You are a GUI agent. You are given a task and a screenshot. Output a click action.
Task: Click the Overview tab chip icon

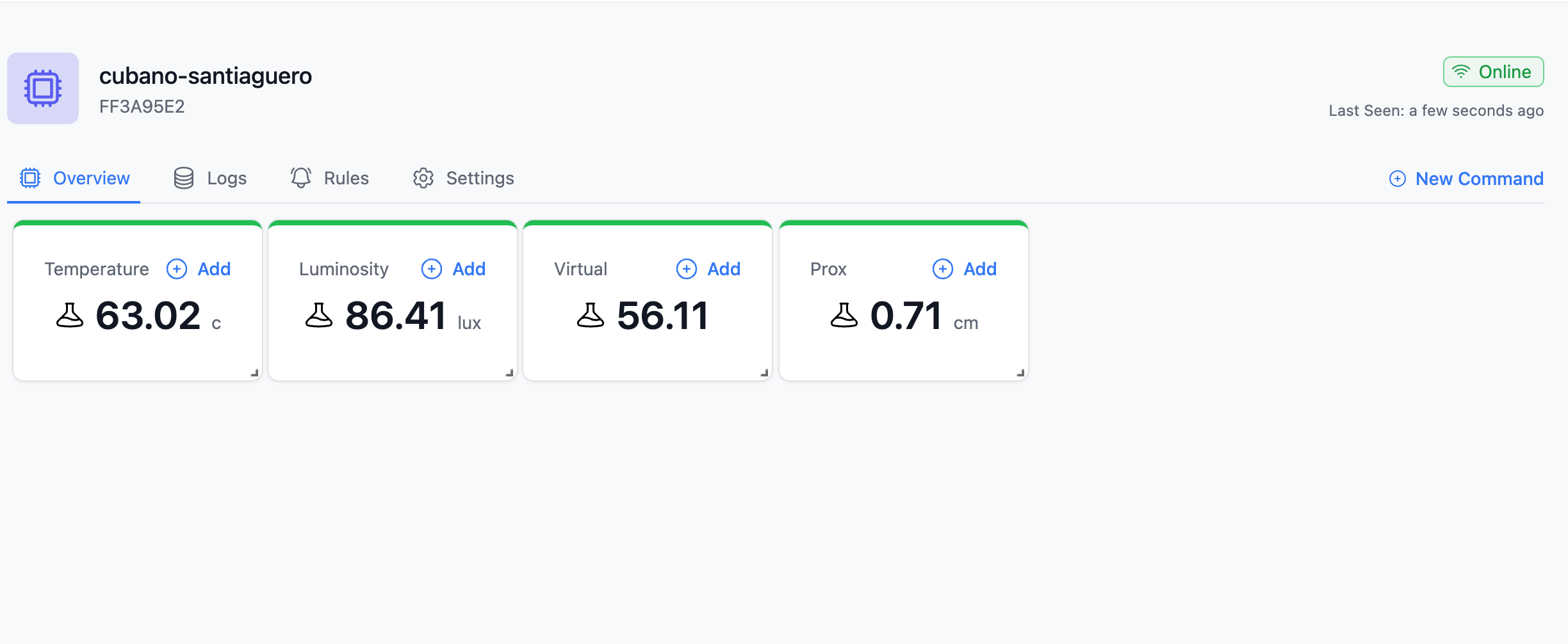[30, 178]
